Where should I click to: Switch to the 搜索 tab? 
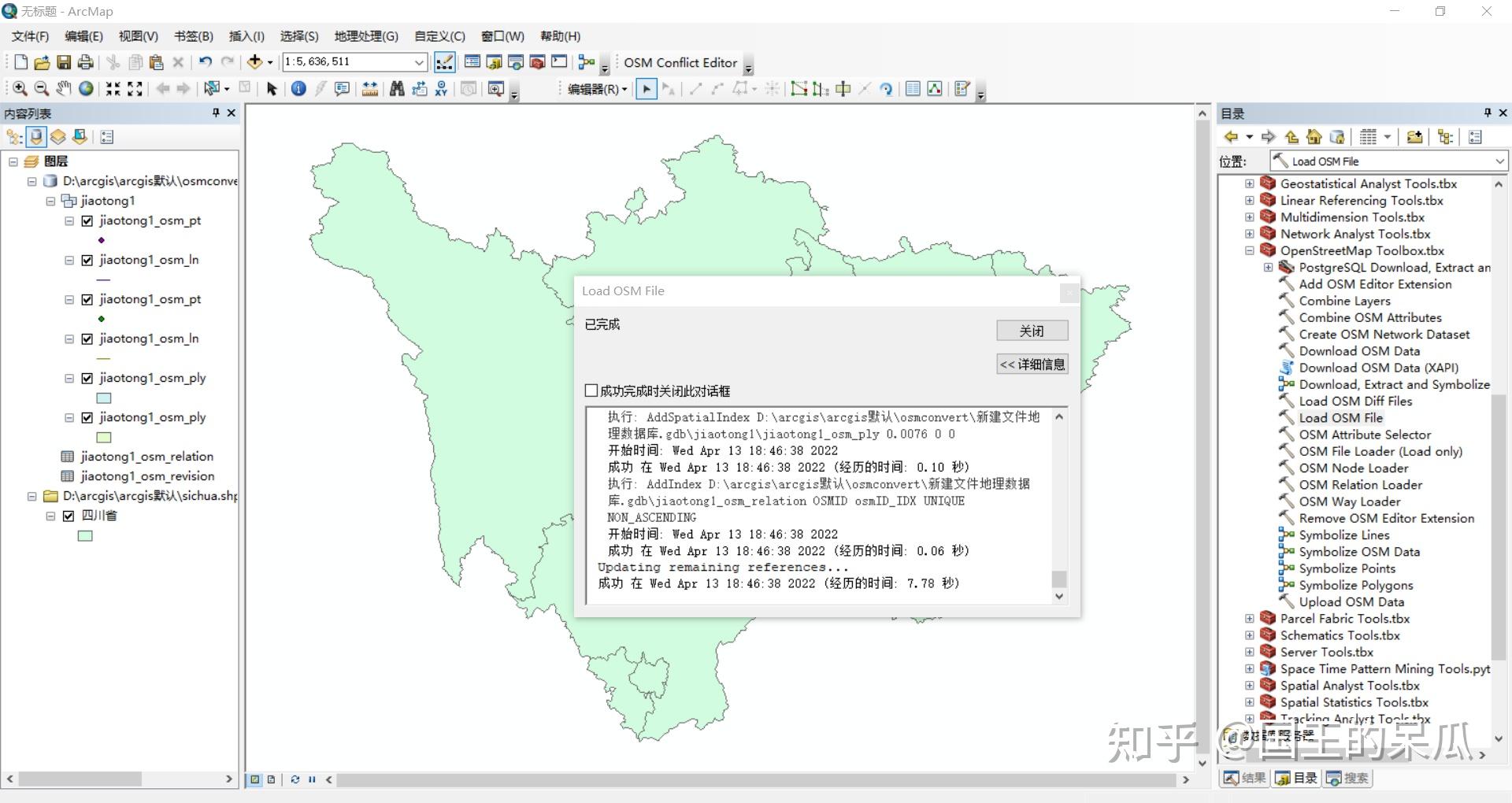tap(1349, 779)
